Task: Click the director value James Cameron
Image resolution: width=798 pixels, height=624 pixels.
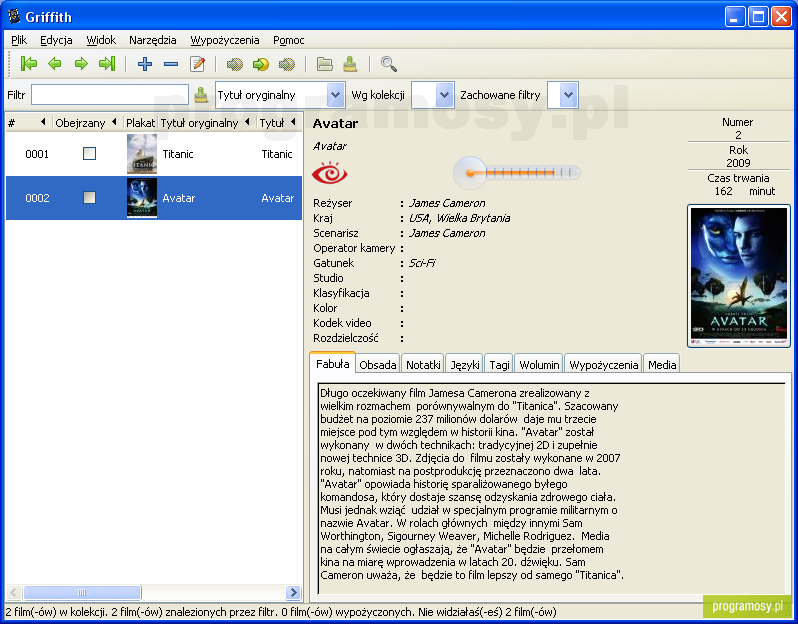Action: (x=447, y=203)
